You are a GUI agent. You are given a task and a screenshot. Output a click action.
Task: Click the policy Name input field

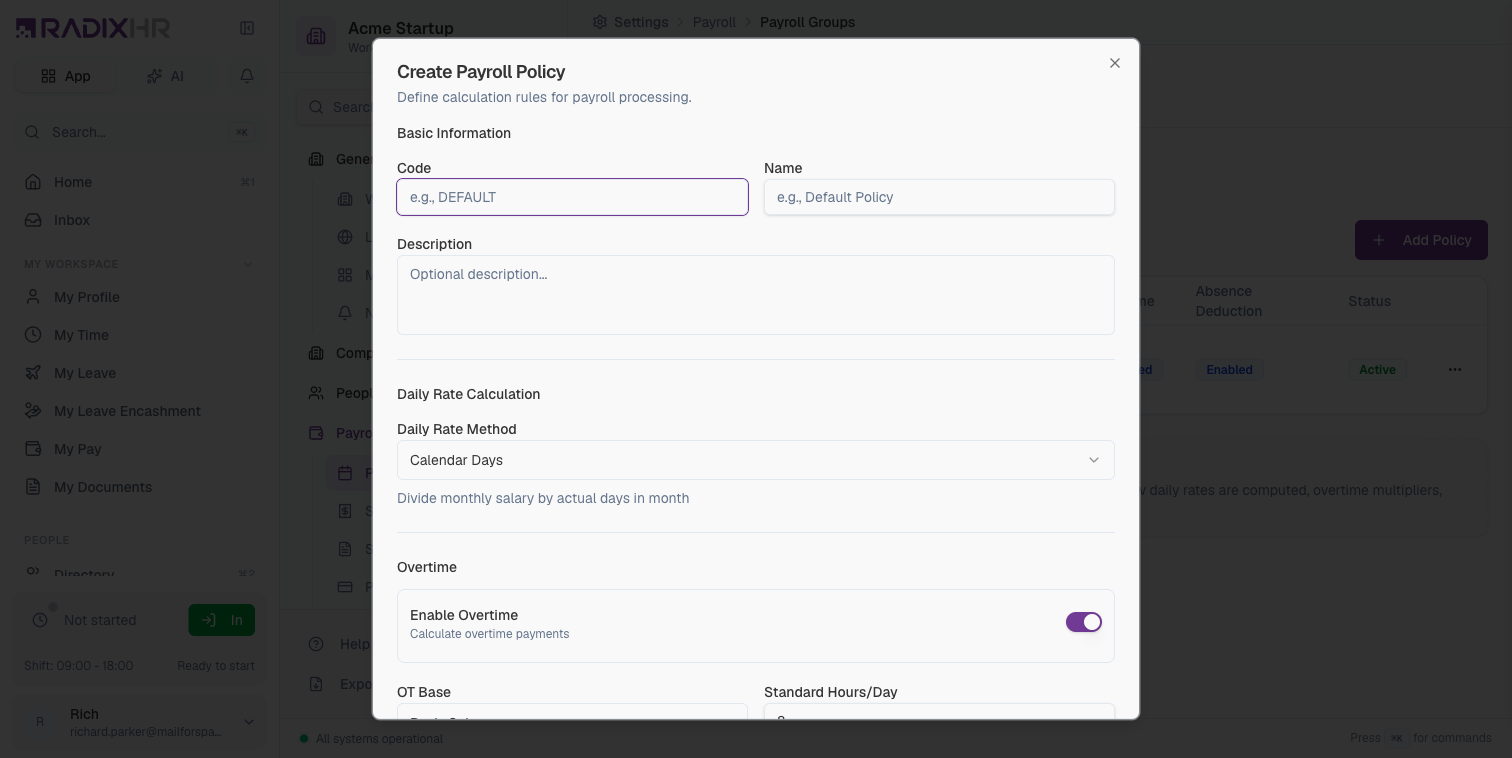tap(939, 197)
